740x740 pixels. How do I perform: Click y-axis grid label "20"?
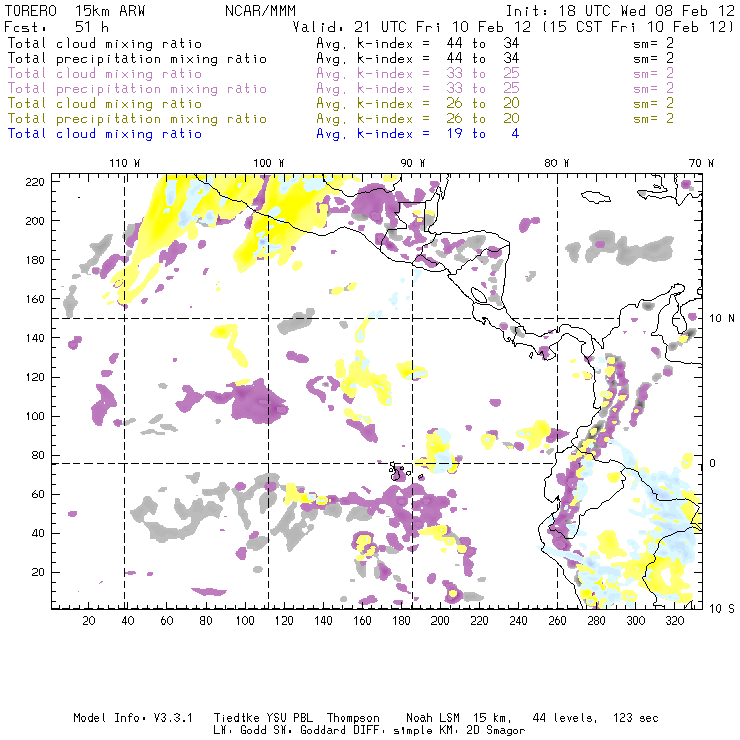[39, 572]
